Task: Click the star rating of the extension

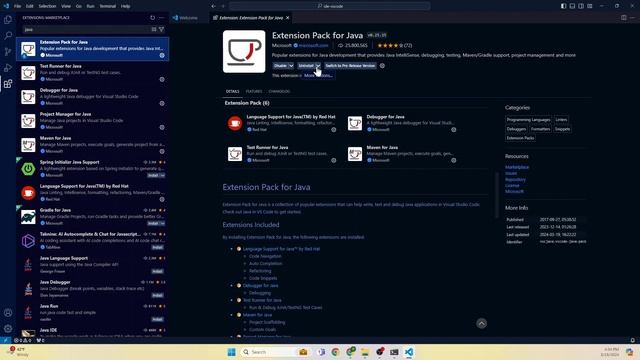Action: tap(394, 45)
